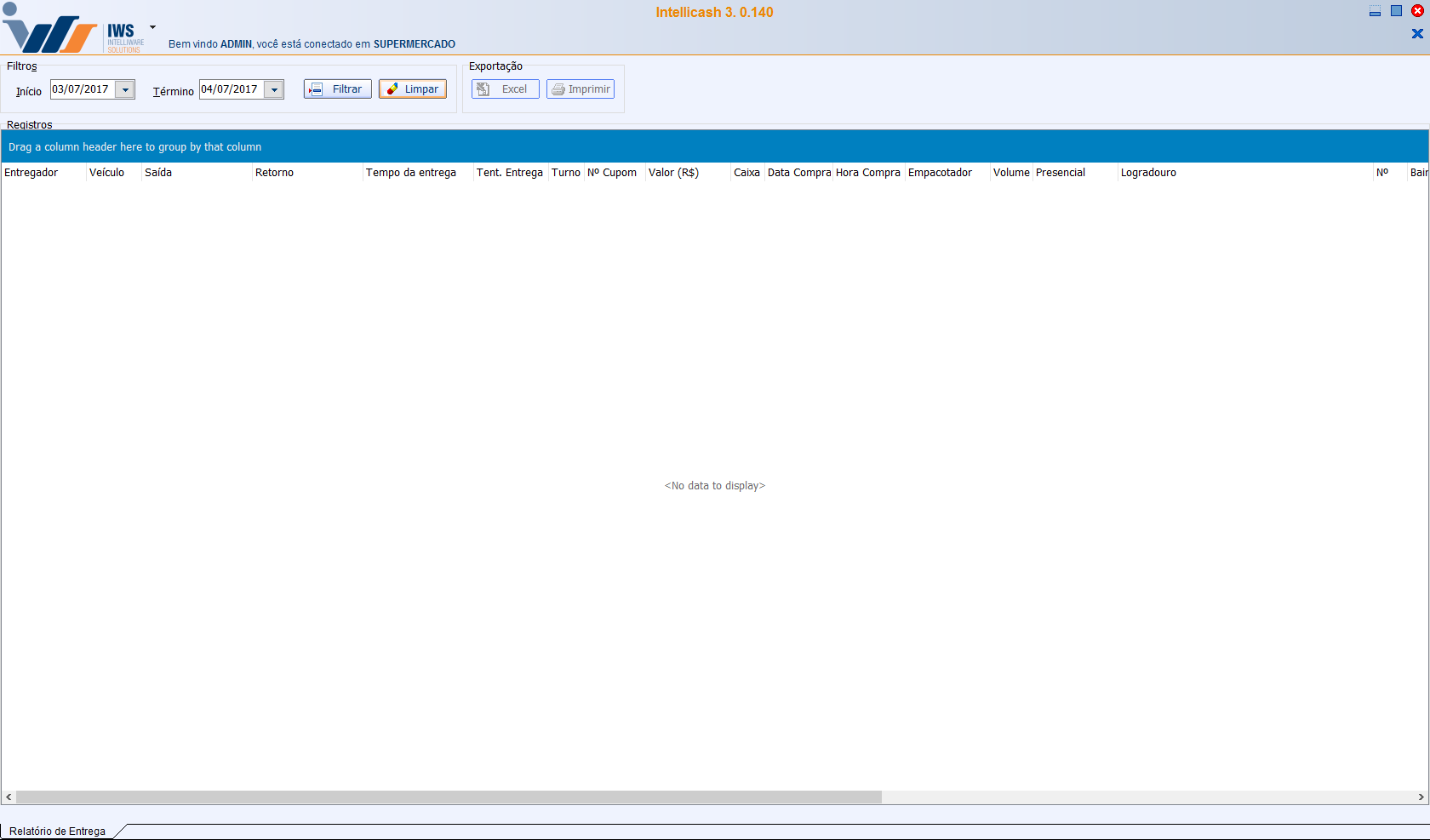Sort by the Logradouro column header
Screen dimensions: 1430x840
(1148, 173)
